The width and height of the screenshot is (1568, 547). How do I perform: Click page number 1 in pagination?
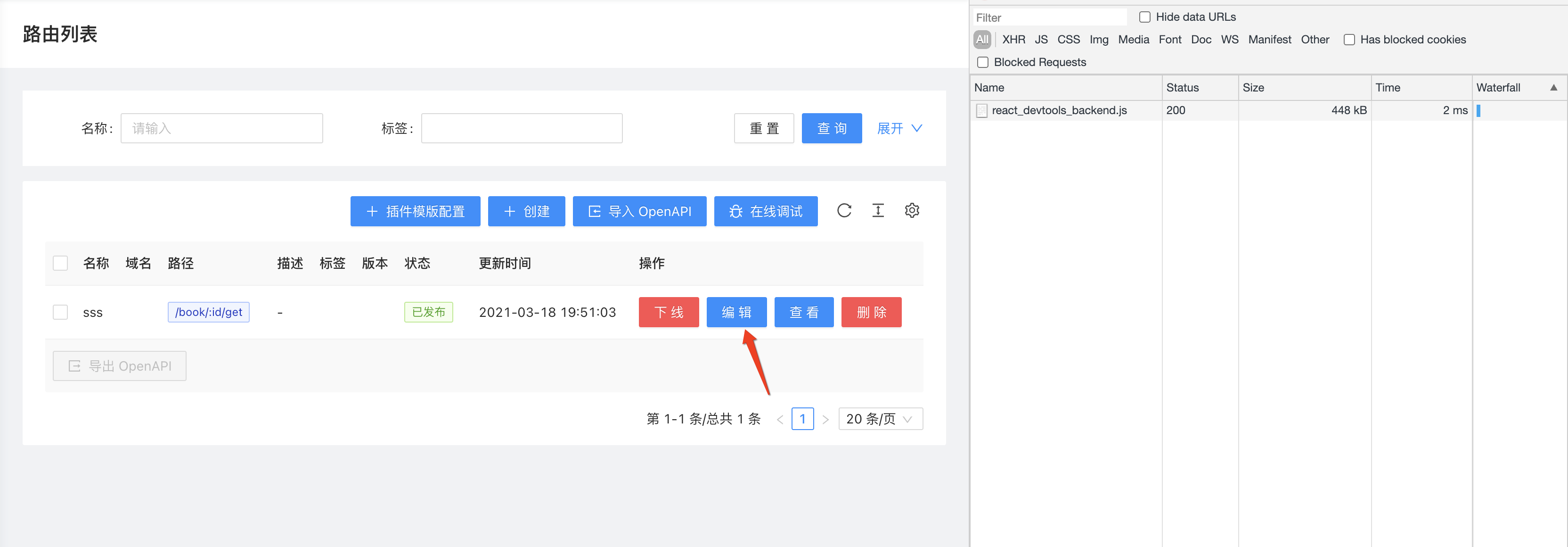(802, 419)
